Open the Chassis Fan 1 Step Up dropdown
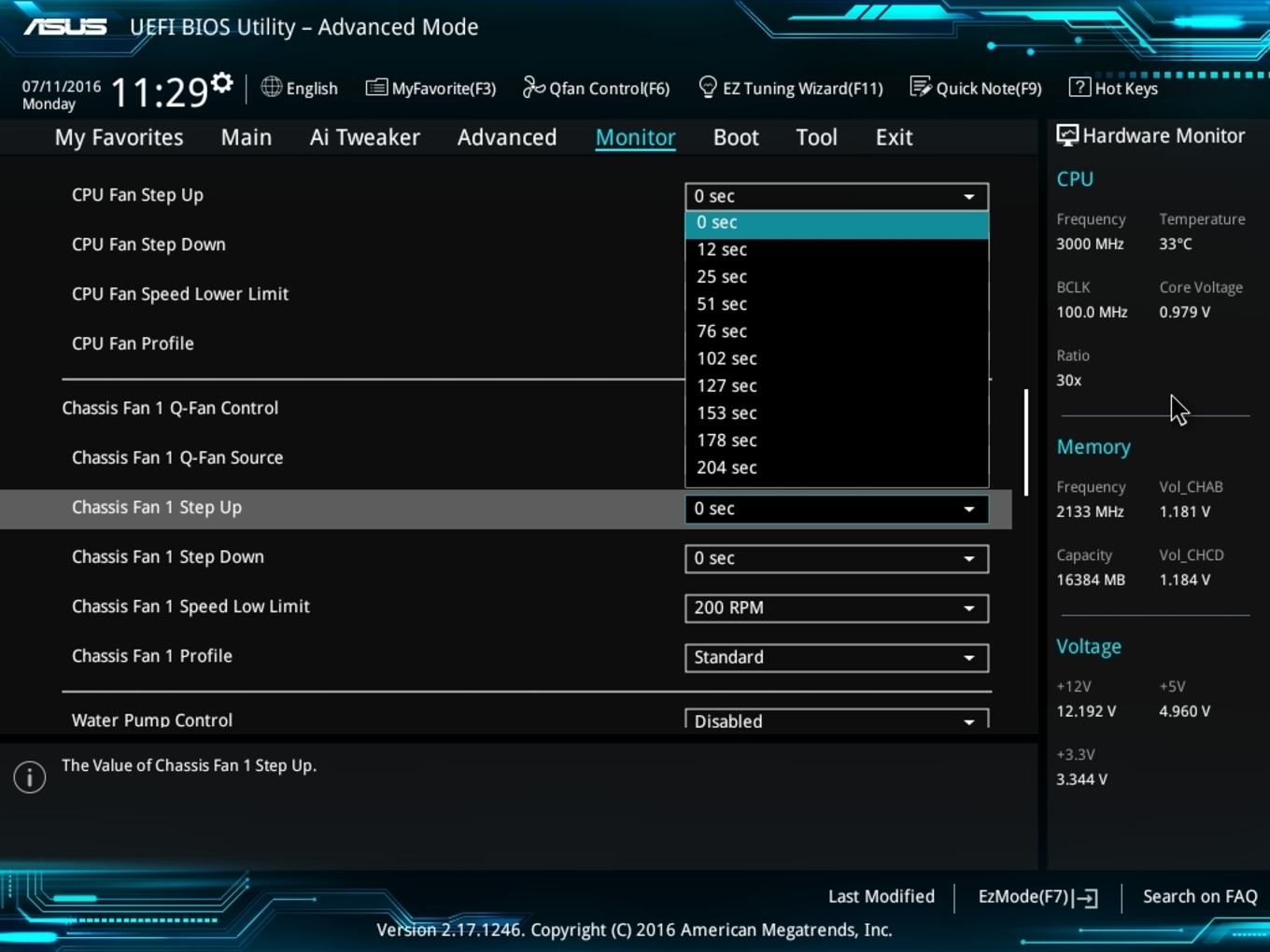The image size is (1270, 952). coord(837,509)
